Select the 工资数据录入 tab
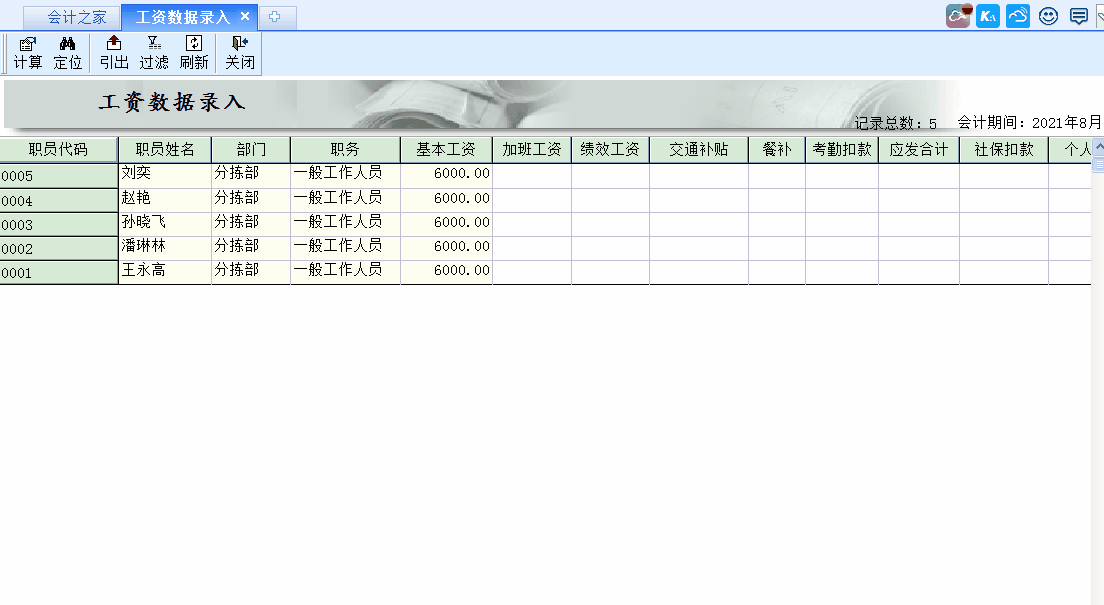This screenshot has width=1104, height=605. (x=182, y=17)
